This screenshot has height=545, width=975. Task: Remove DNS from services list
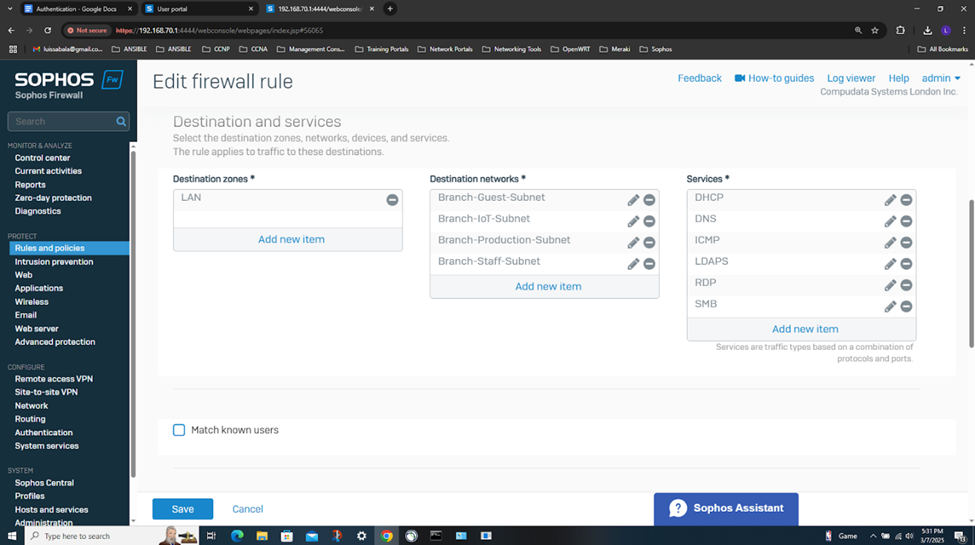(x=907, y=221)
